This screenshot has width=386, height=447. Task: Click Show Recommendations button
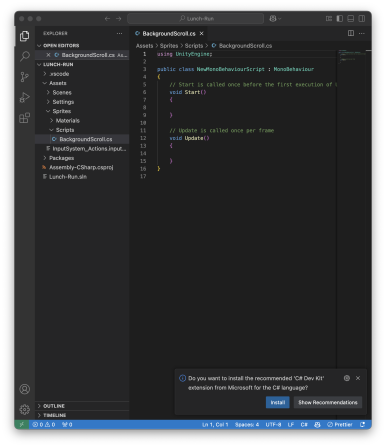coord(328,402)
